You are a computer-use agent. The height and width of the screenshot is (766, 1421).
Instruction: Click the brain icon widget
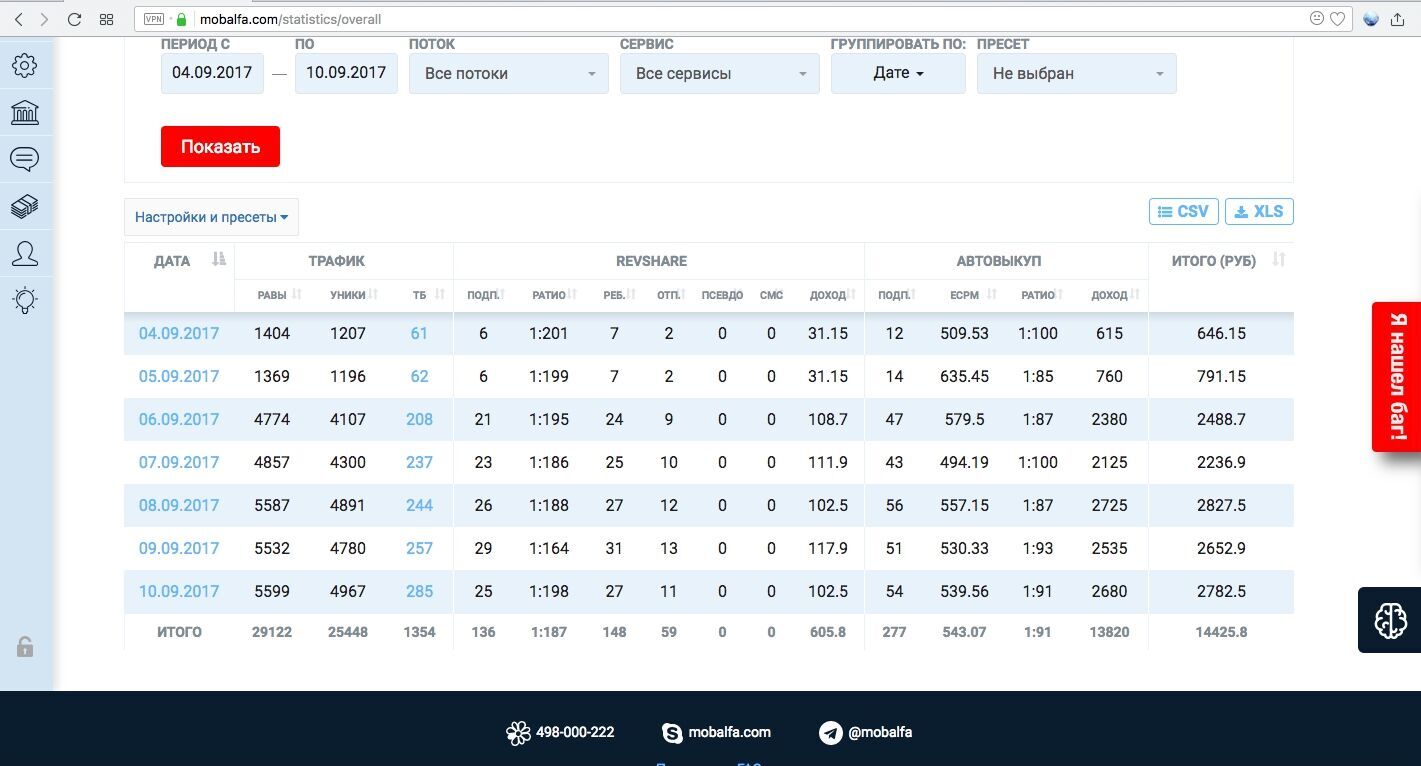(1390, 621)
